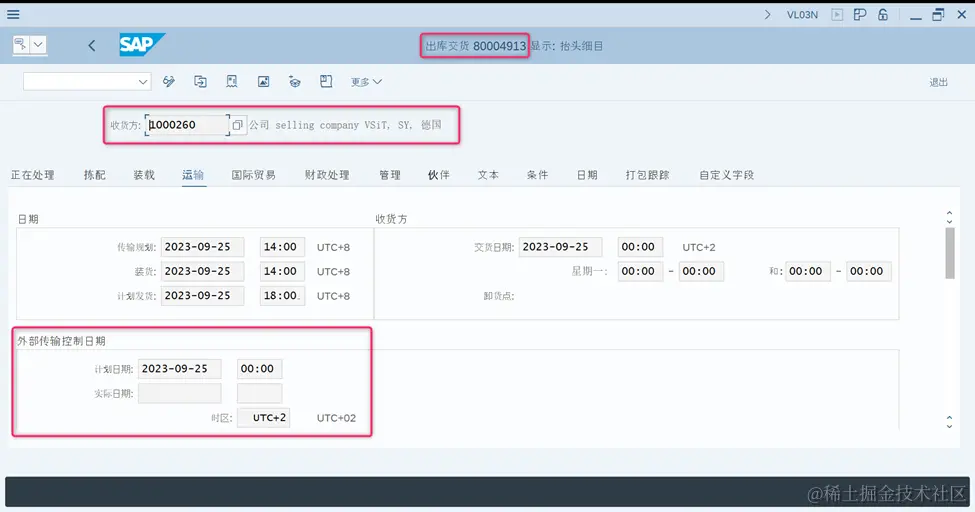
Task: Restore down the SAP window
Action: click(938, 15)
